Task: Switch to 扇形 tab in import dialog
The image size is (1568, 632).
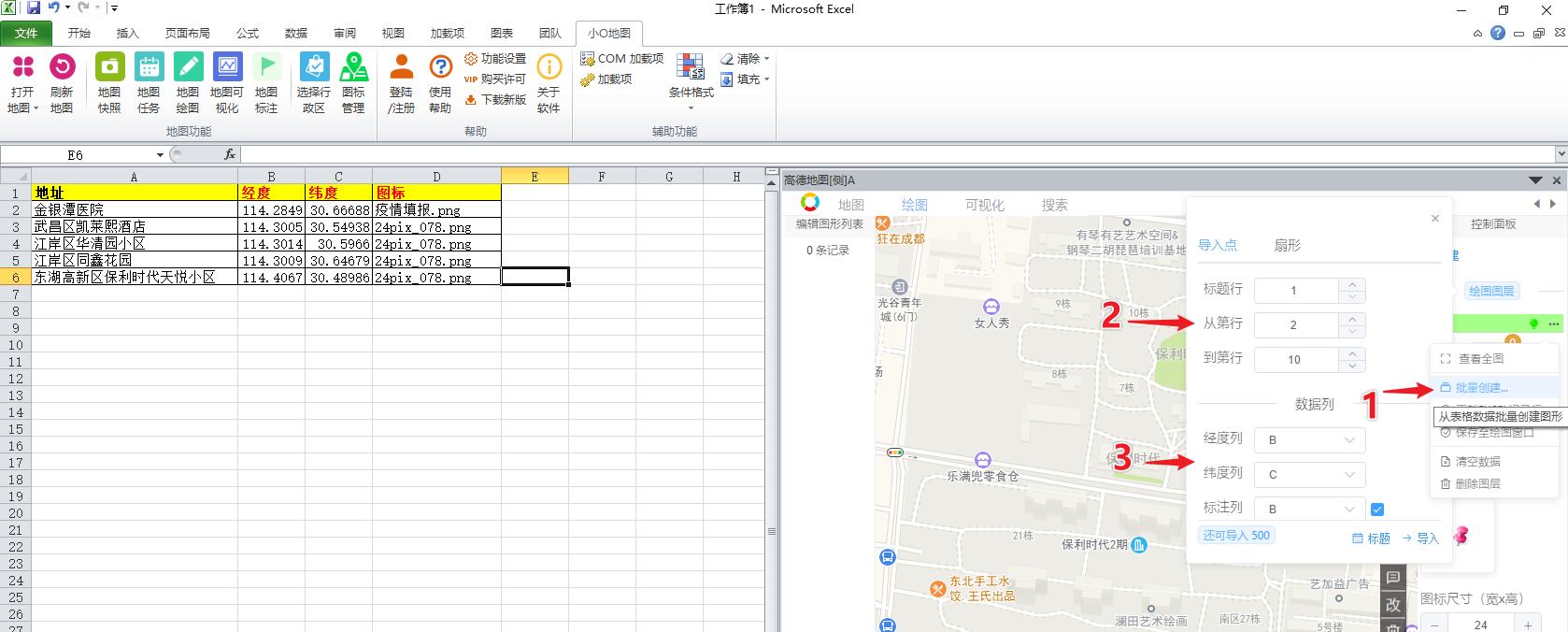Action: pyautogui.click(x=1288, y=245)
